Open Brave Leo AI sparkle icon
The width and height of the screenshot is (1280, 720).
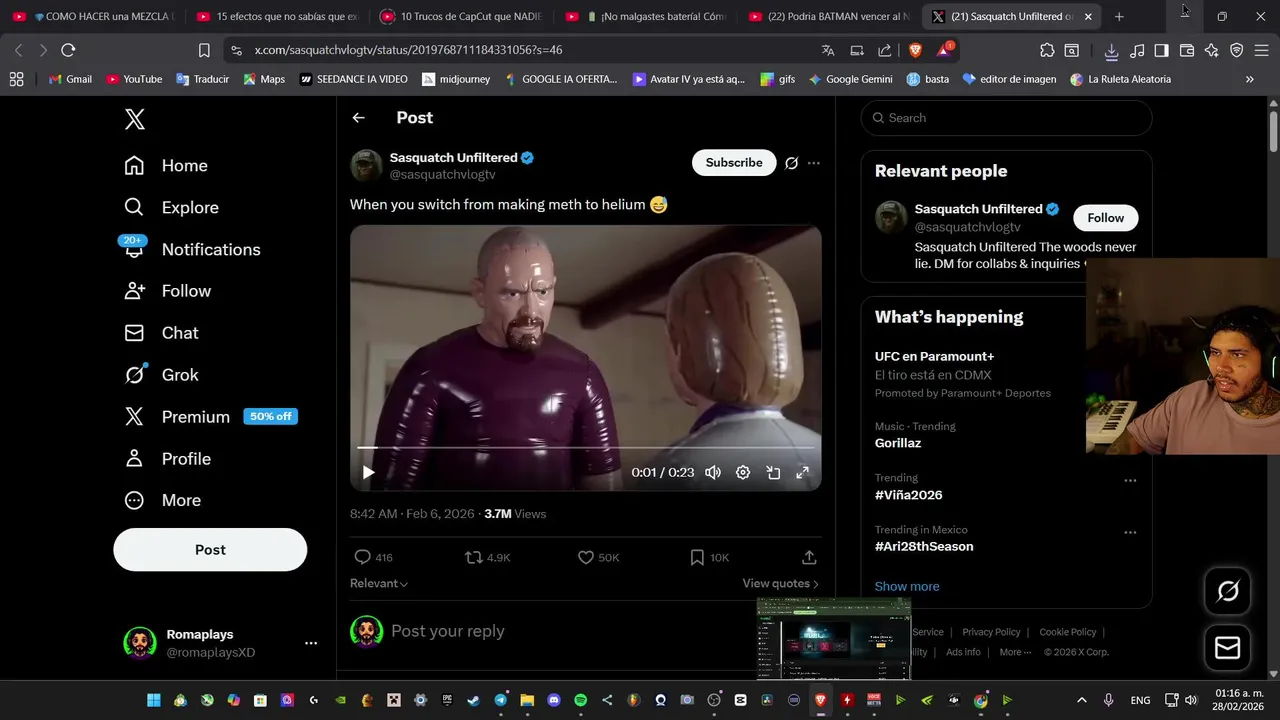click(1212, 50)
